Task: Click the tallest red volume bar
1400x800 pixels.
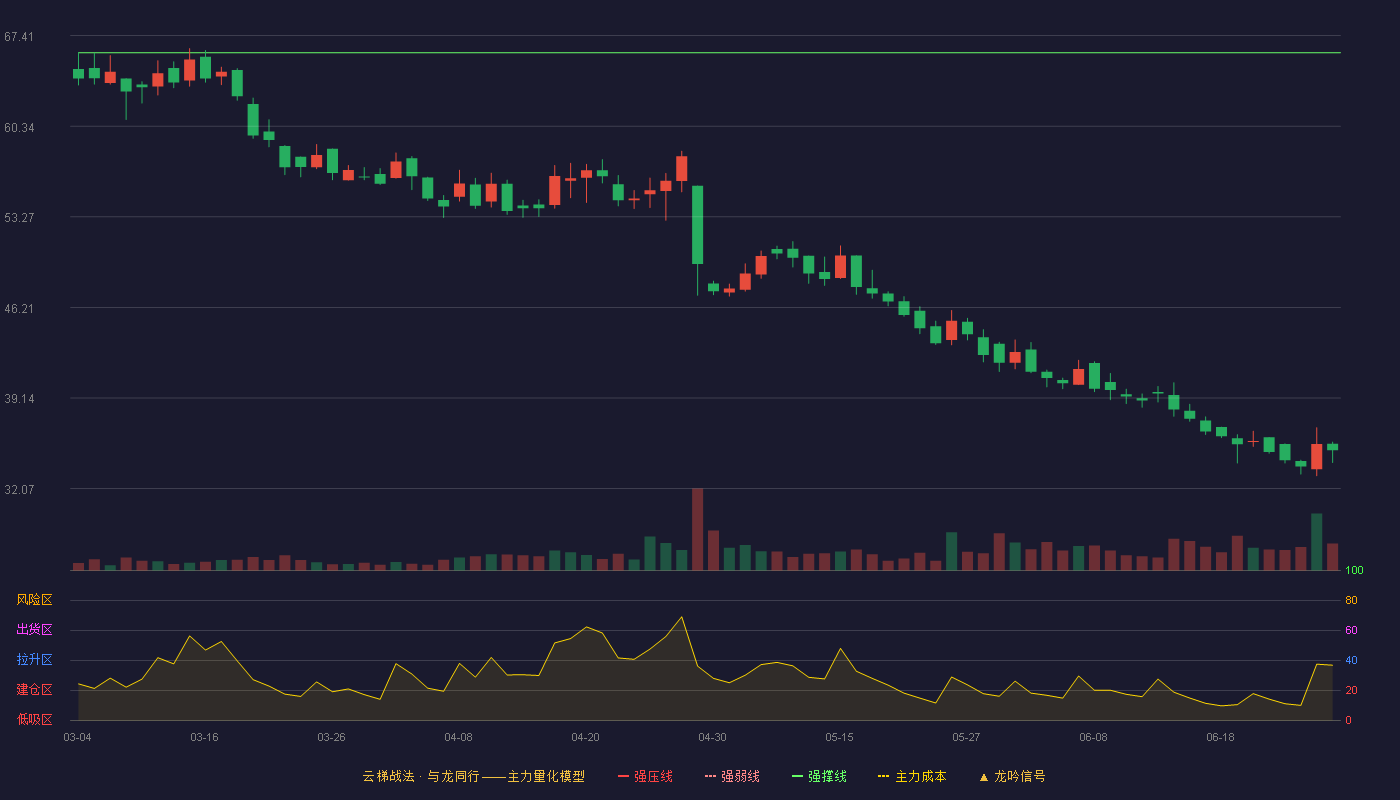Action: click(697, 529)
